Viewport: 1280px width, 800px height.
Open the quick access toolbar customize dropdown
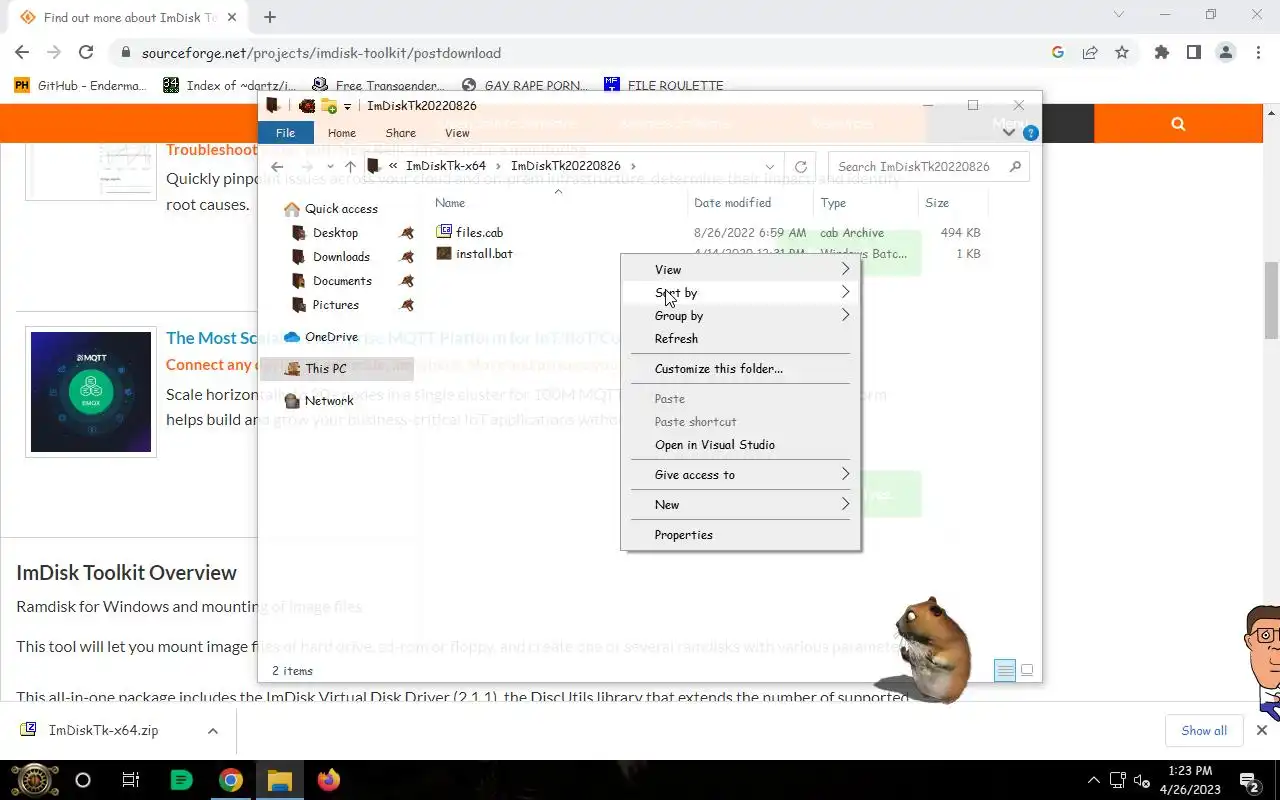347,107
